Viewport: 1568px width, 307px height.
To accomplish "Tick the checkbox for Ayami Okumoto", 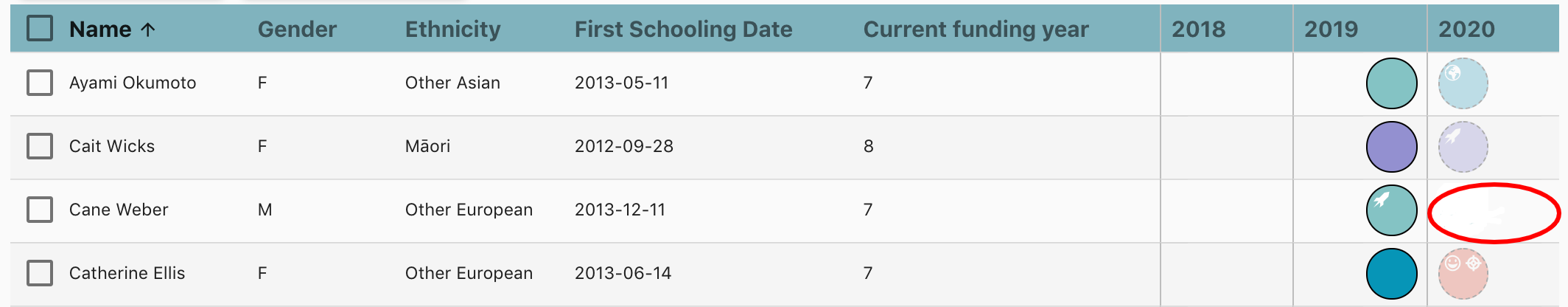I will [x=40, y=83].
